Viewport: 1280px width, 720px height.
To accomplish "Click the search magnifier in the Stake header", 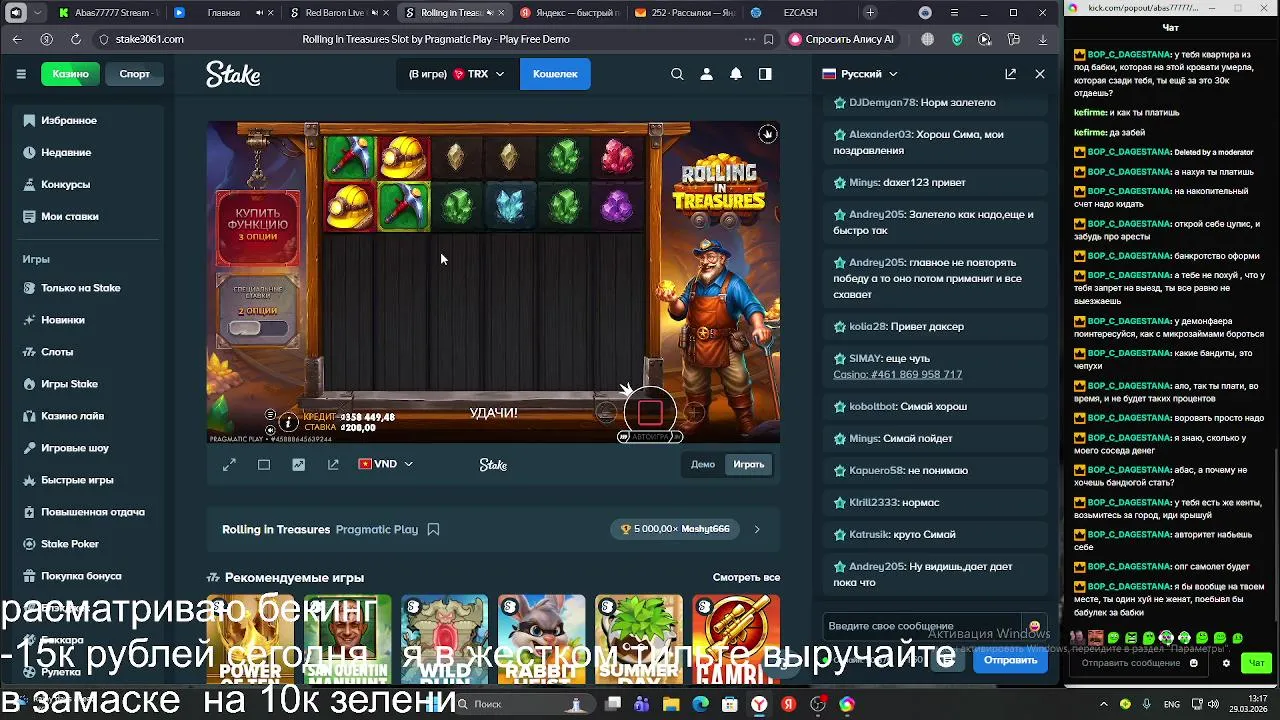I will pyautogui.click(x=677, y=74).
